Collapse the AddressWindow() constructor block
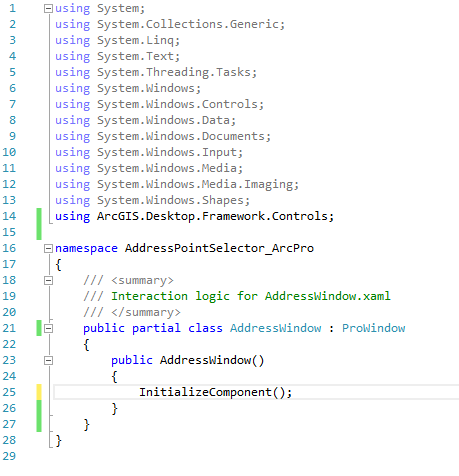 coord(48,360)
